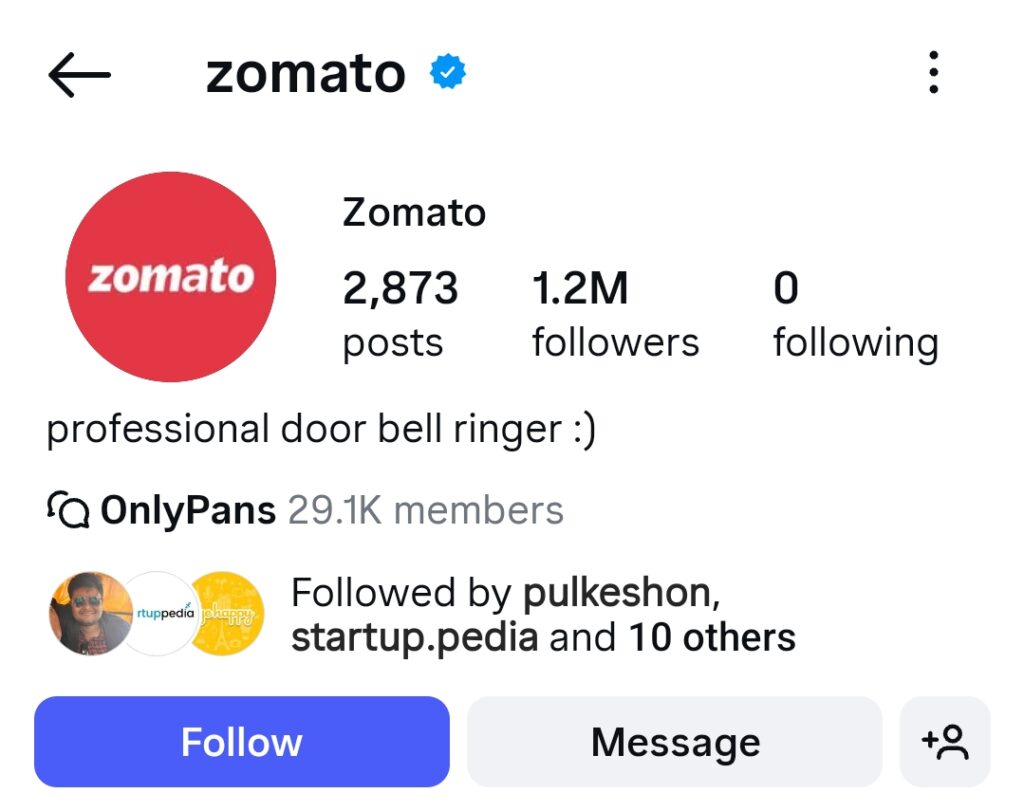Tap the startup.pedia username link
1024x811 pixels.
[x=415, y=637]
